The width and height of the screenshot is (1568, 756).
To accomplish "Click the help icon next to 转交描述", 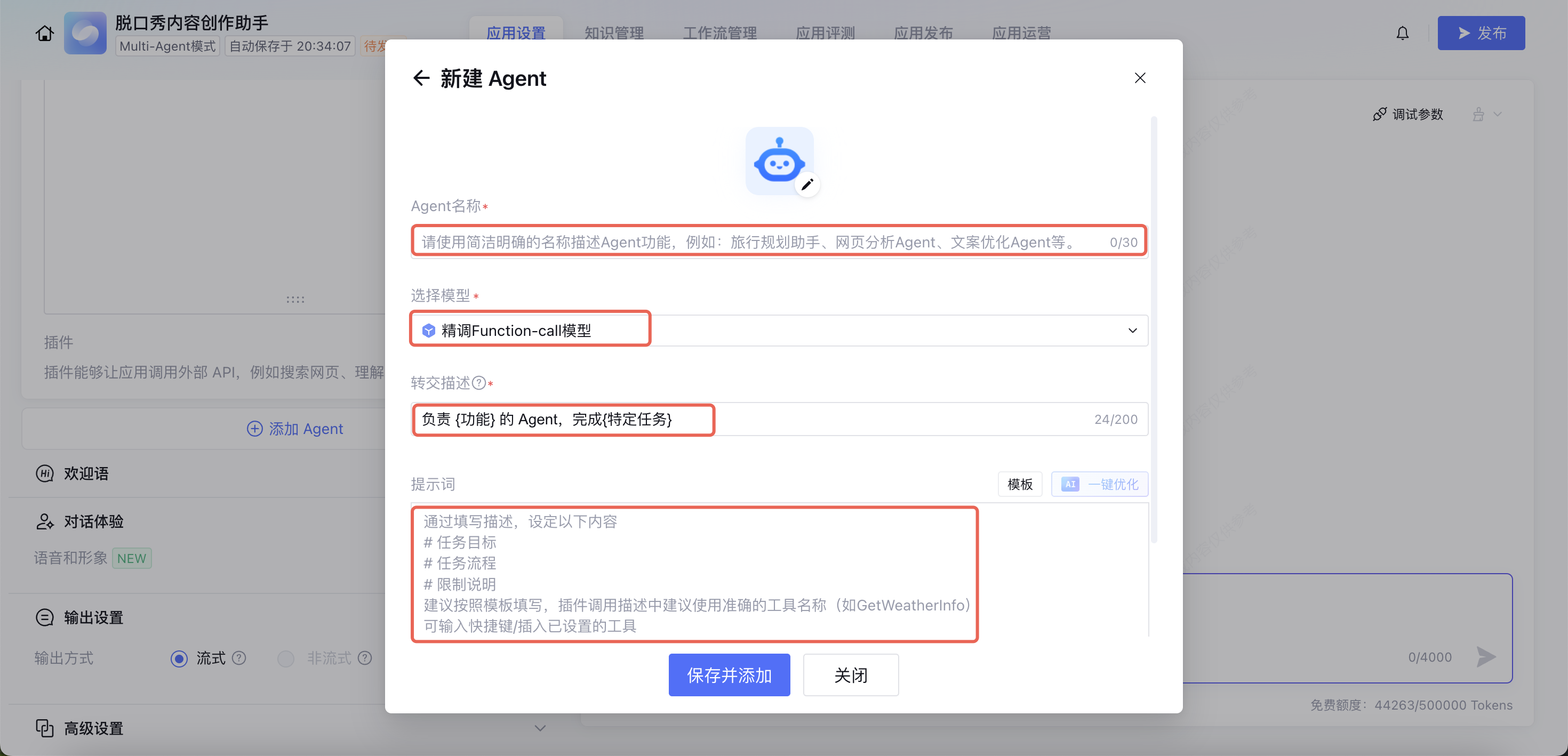I will [479, 383].
